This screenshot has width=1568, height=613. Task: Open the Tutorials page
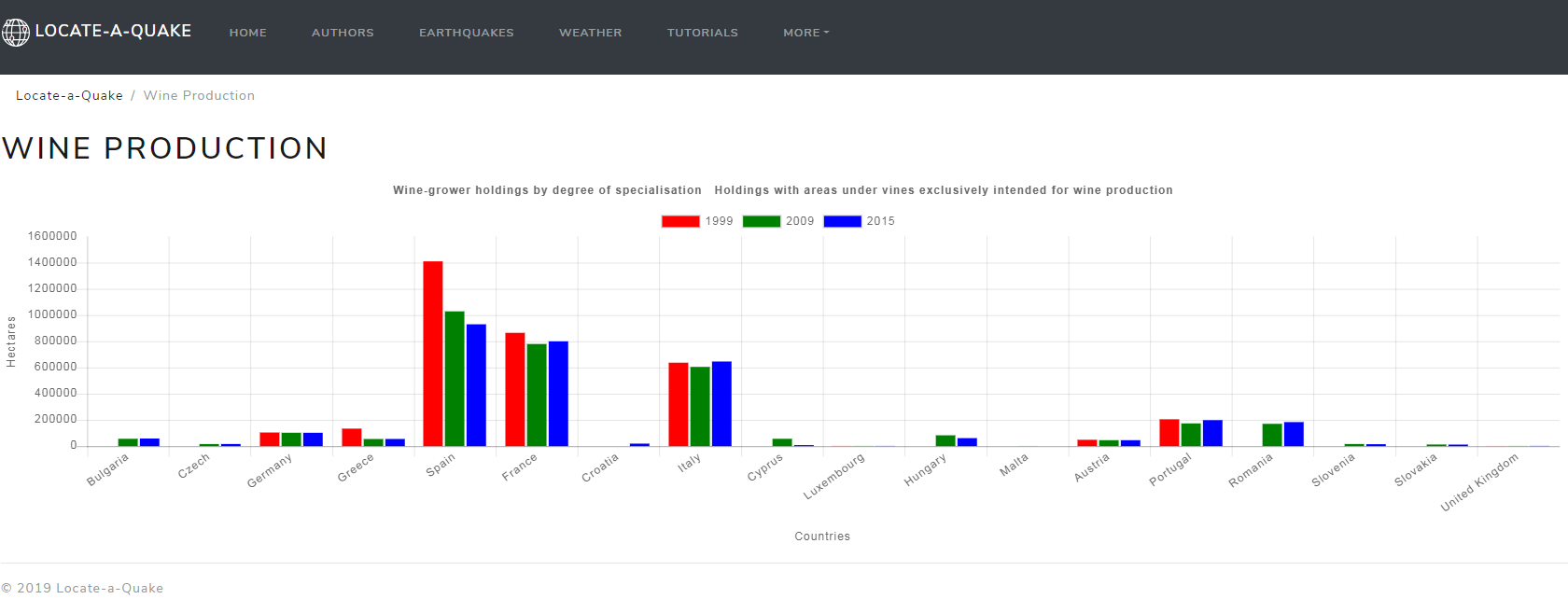[x=702, y=33]
